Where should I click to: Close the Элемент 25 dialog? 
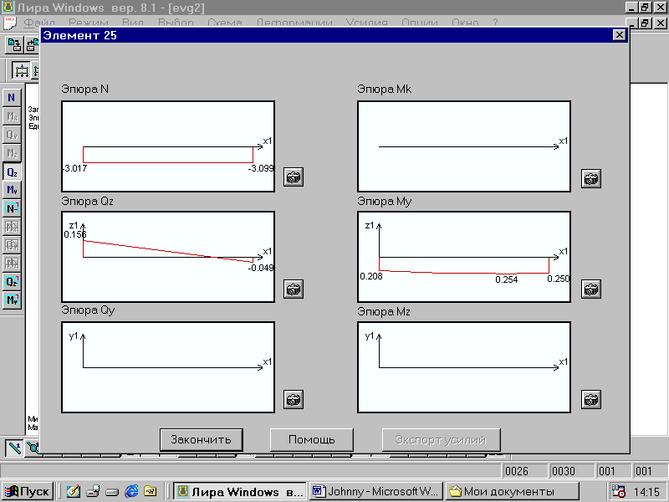click(619, 35)
